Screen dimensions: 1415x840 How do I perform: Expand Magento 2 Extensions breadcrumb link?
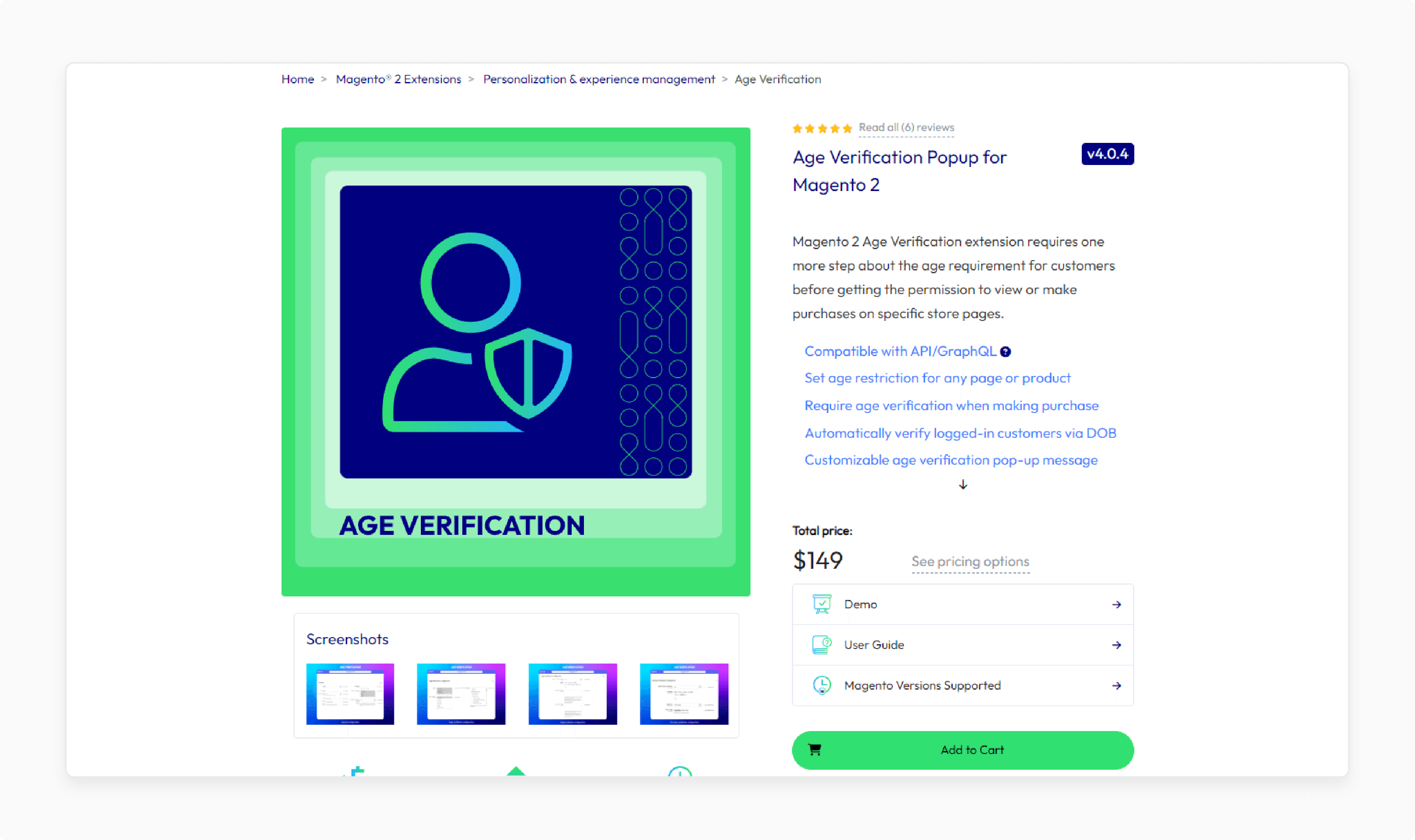(398, 79)
